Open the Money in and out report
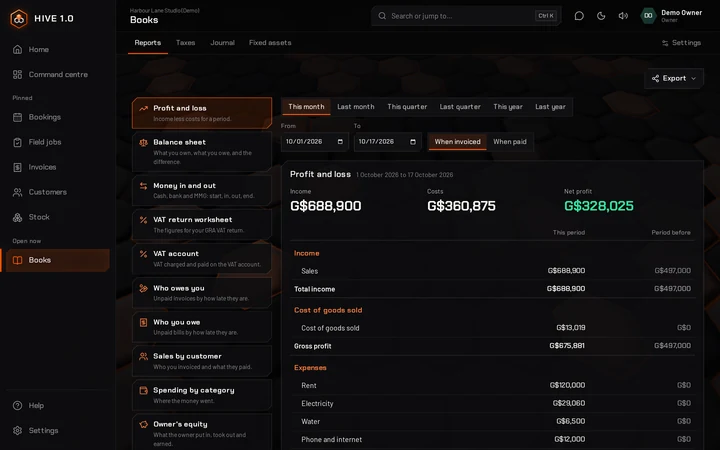 click(x=202, y=191)
